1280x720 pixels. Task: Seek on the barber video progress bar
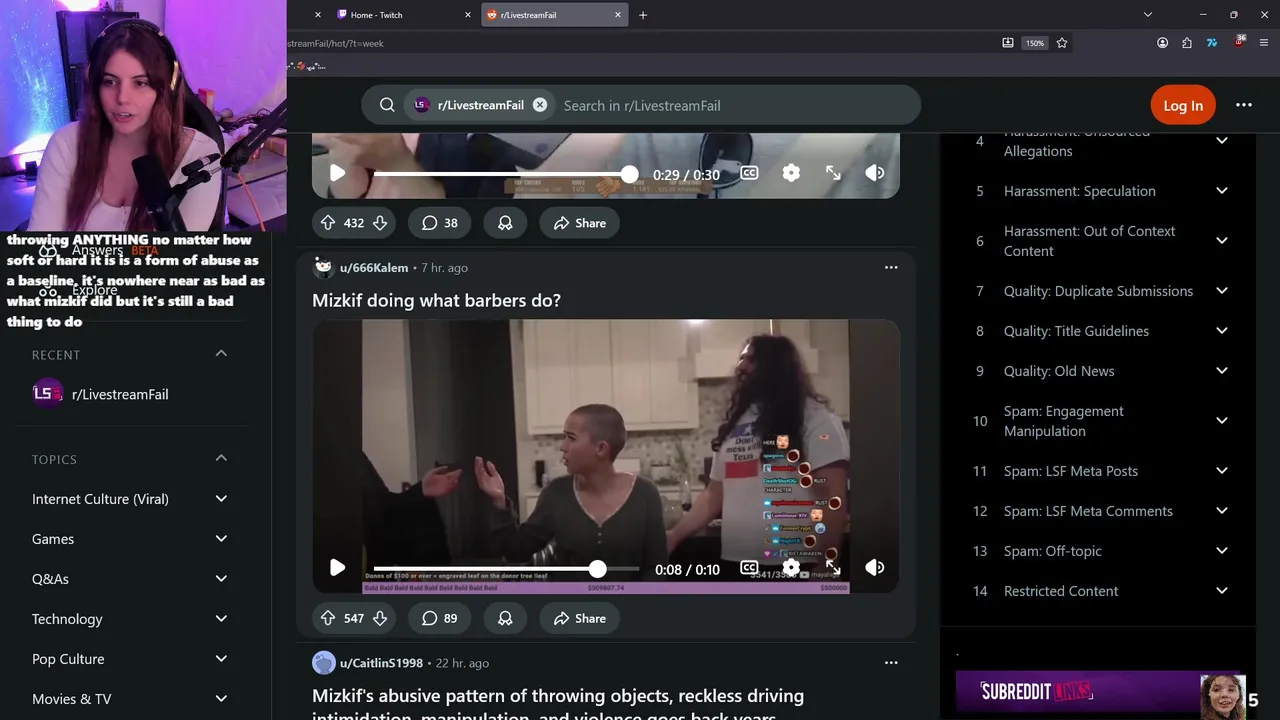tap(506, 568)
